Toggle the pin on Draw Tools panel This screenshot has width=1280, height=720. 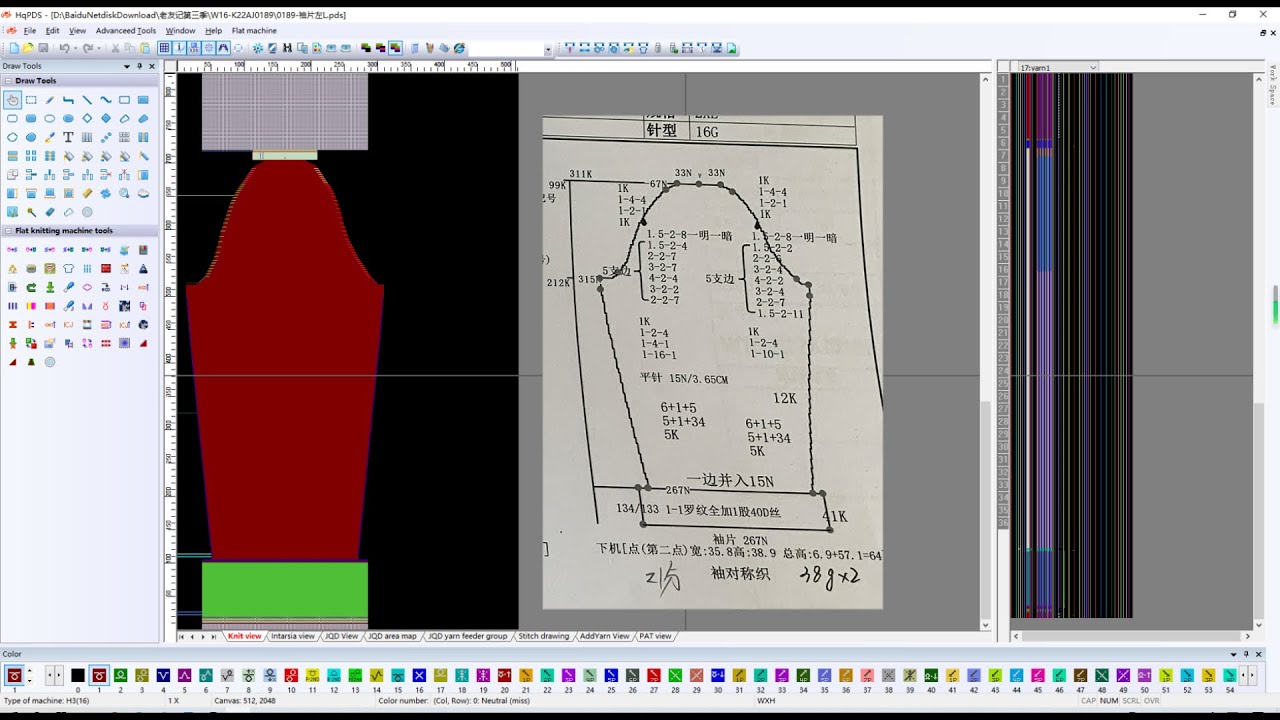point(140,66)
